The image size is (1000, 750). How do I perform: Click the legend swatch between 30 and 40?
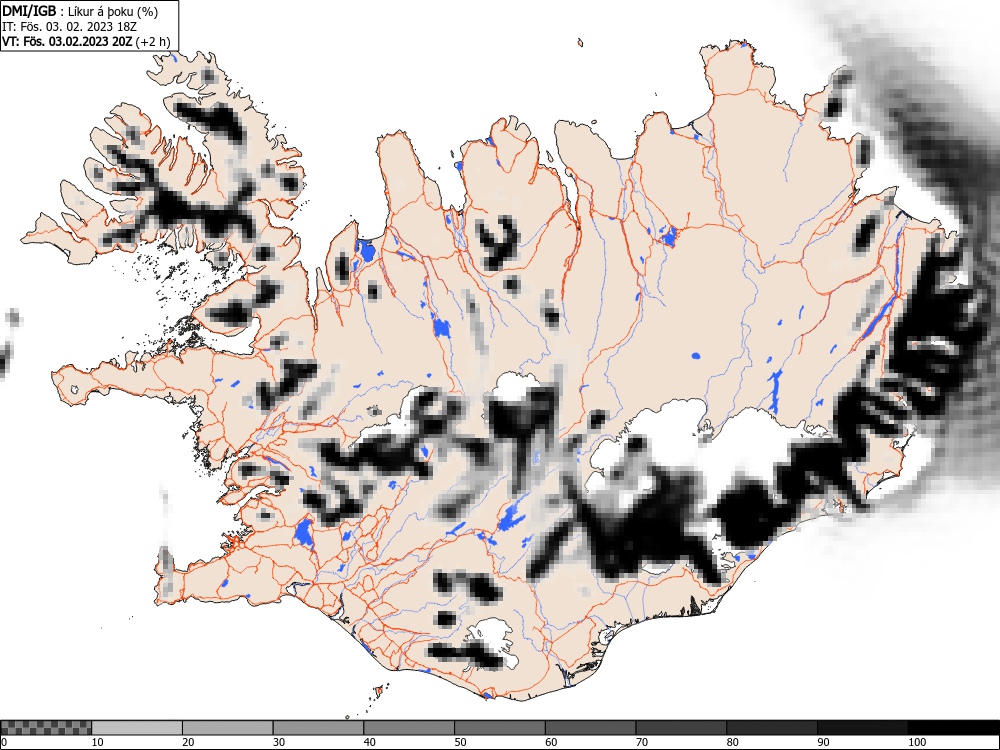tap(318, 728)
